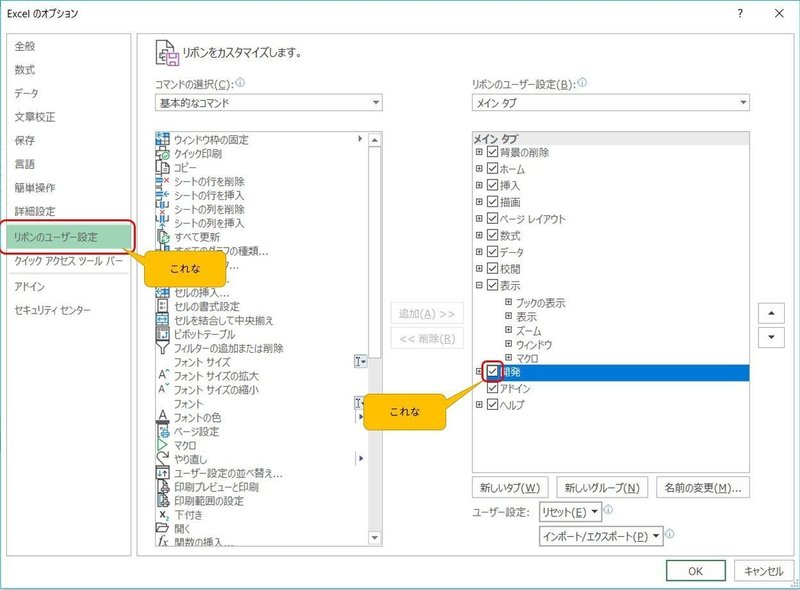Click the セルの書式設定 icon
The width and height of the screenshot is (800, 590).
coord(162,306)
